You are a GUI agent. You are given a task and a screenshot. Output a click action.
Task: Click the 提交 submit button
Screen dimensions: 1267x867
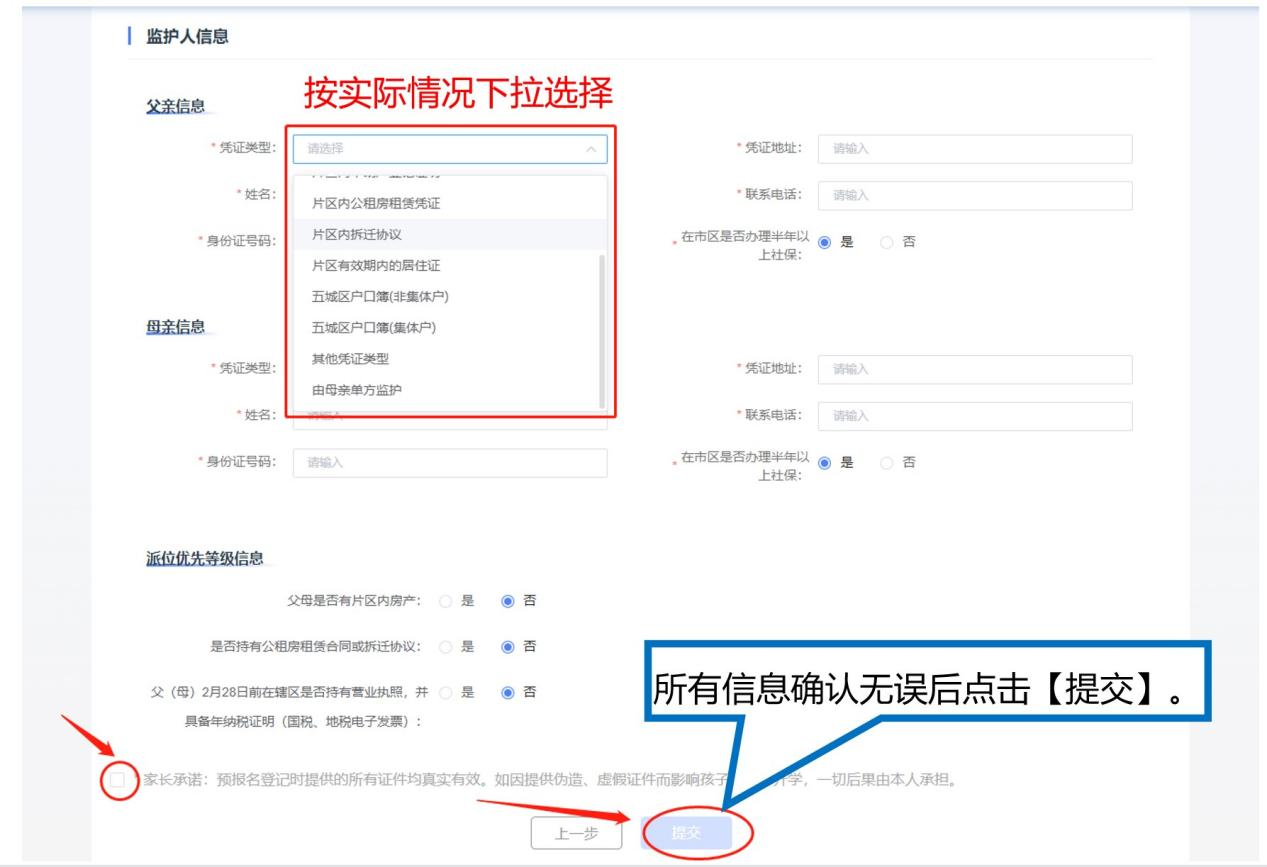coord(686,833)
